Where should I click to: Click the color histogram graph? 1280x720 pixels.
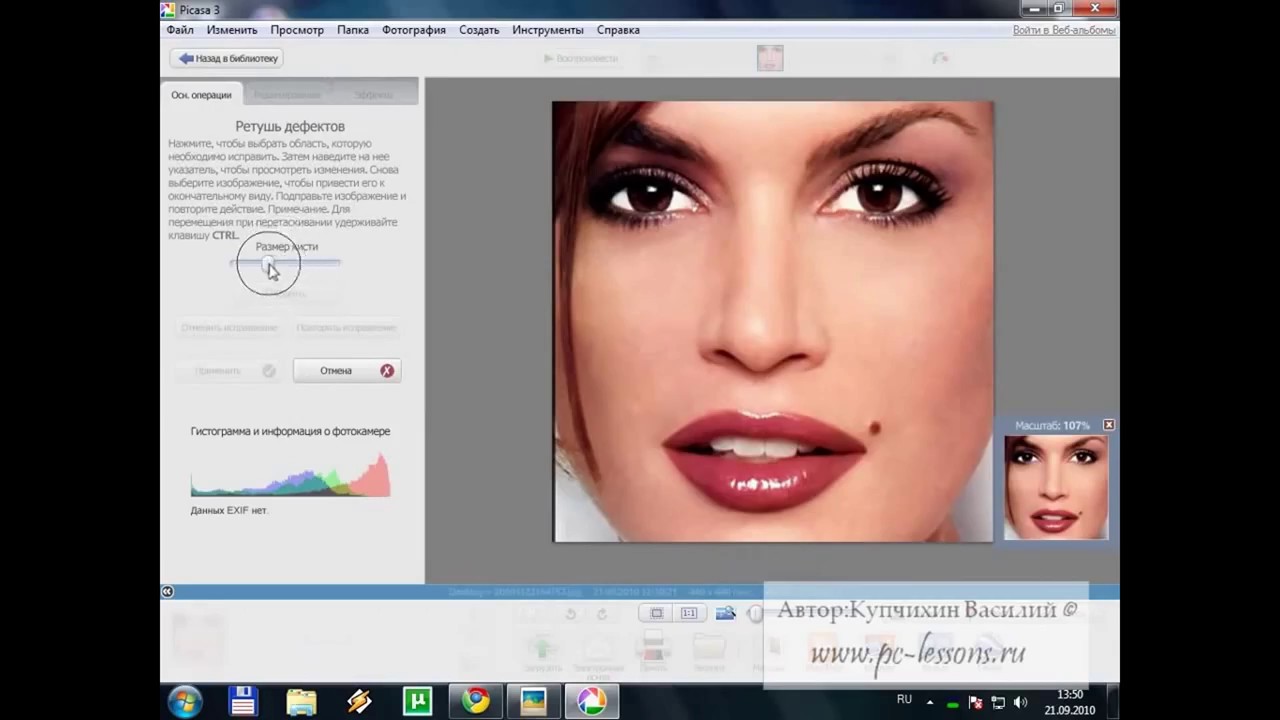click(x=290, y=474)
